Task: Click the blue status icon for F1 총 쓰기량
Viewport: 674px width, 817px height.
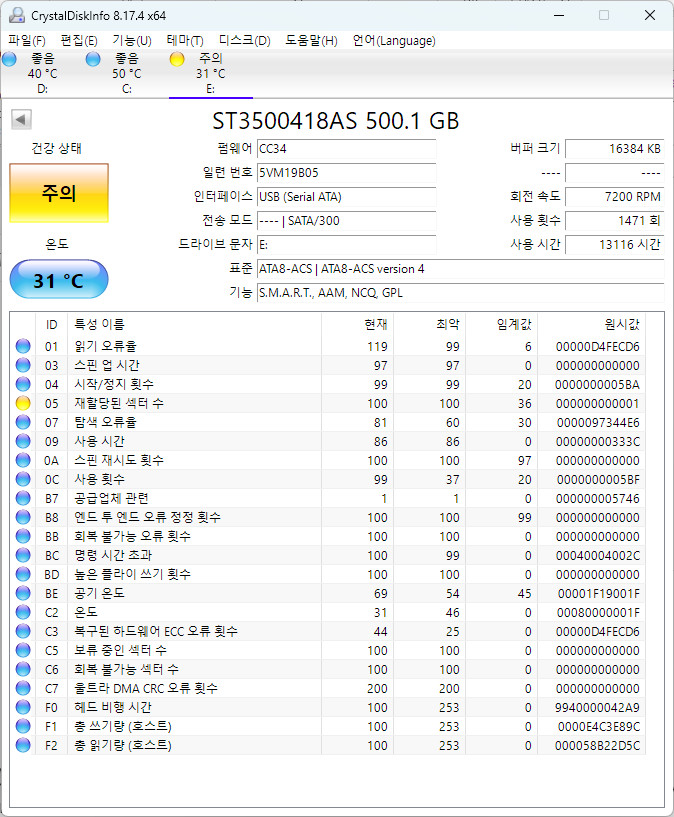Action: click(23, 726)
